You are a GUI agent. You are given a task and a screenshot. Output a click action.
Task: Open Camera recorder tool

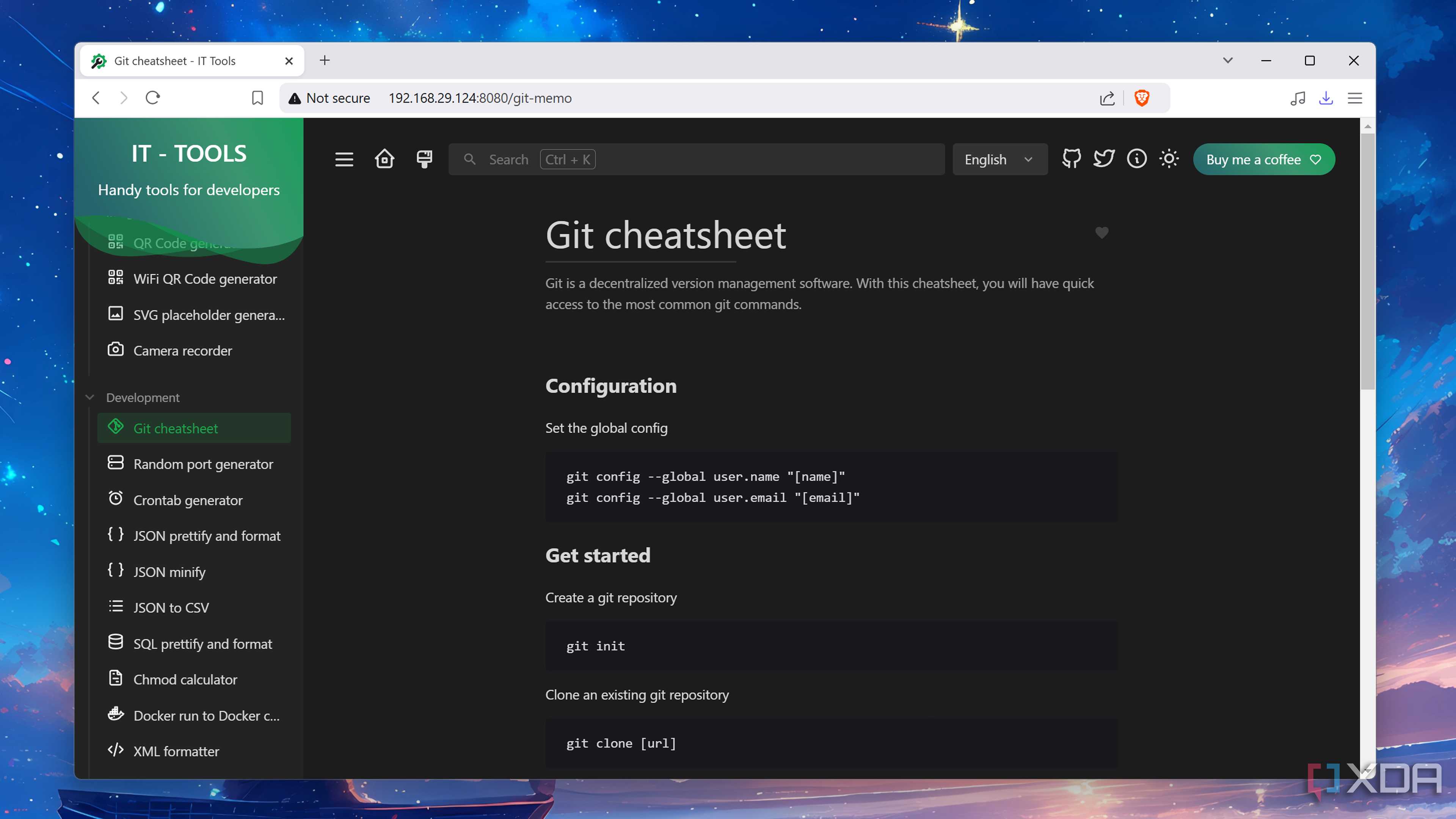click(194, 350)
